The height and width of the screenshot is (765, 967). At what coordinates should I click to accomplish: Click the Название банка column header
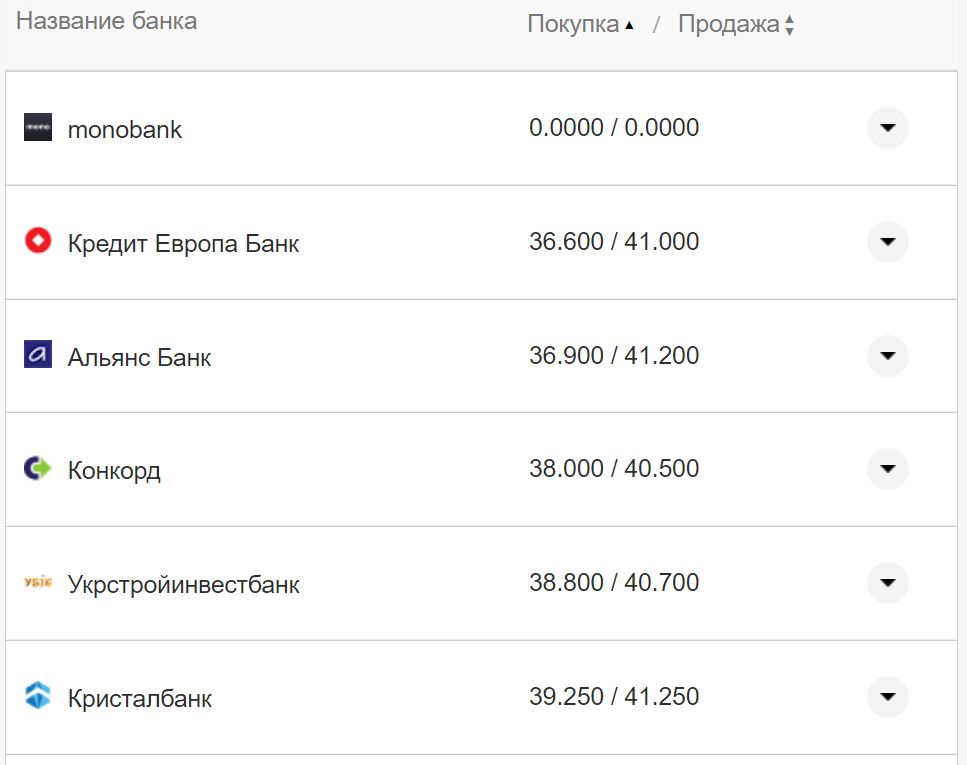(x=106, y=21)
